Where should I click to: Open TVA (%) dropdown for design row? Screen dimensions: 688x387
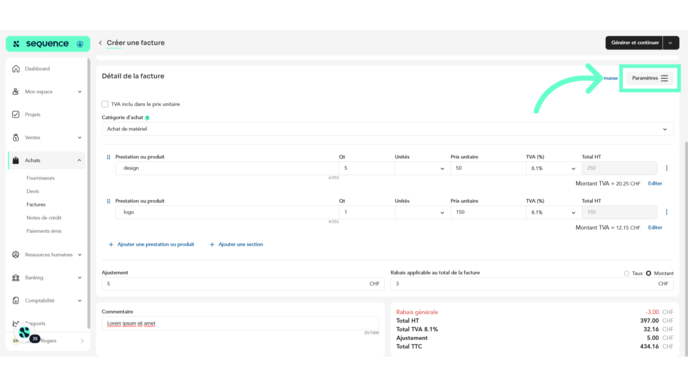pyautogui.click(x=553, y=168)
